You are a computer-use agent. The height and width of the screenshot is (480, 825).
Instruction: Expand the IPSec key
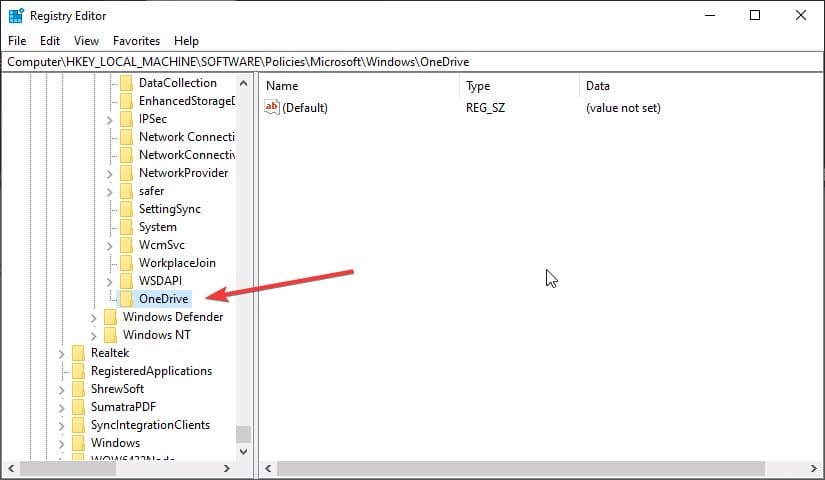coord(109,121)
